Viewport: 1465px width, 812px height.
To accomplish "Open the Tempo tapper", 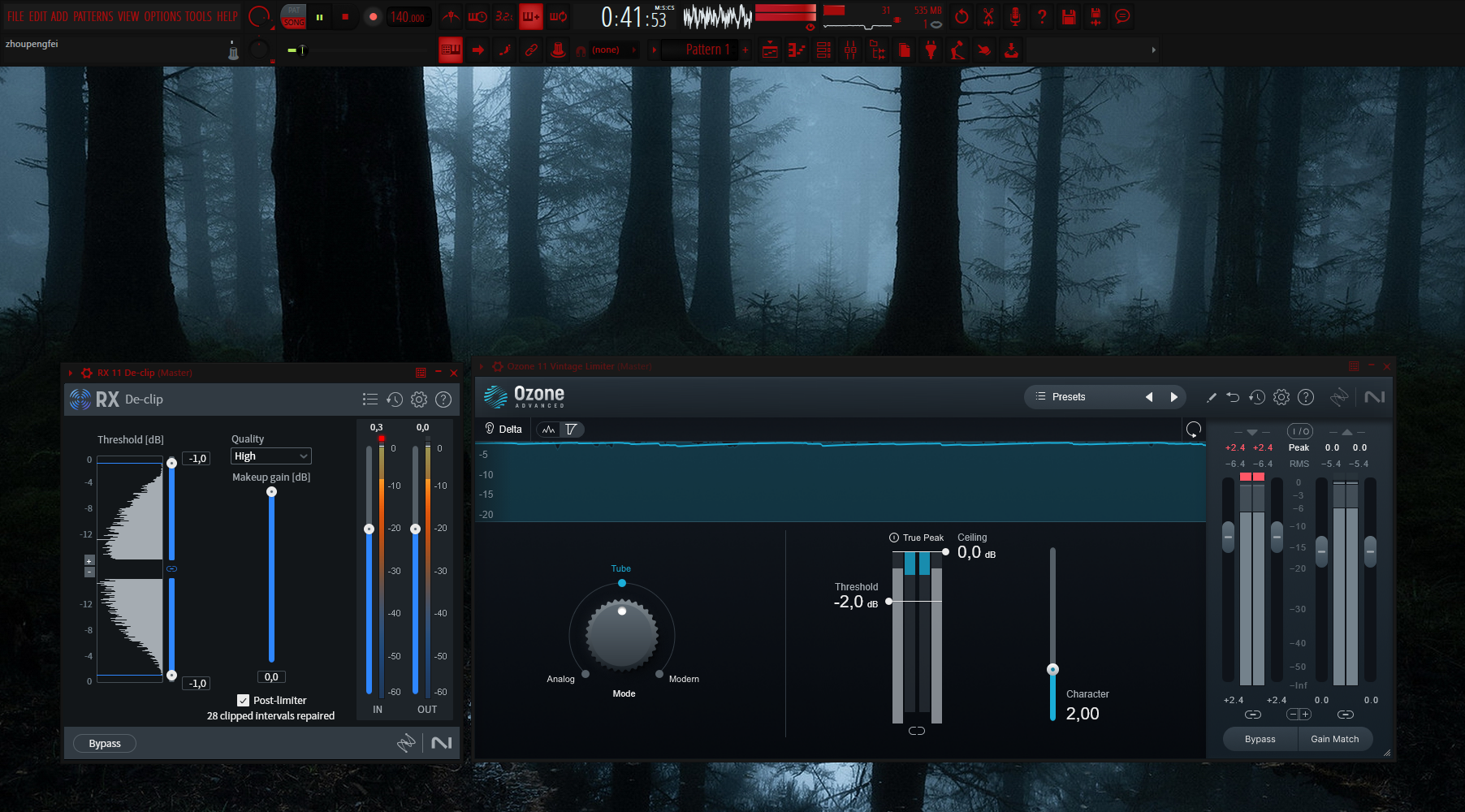I will (x=957, y=50).
